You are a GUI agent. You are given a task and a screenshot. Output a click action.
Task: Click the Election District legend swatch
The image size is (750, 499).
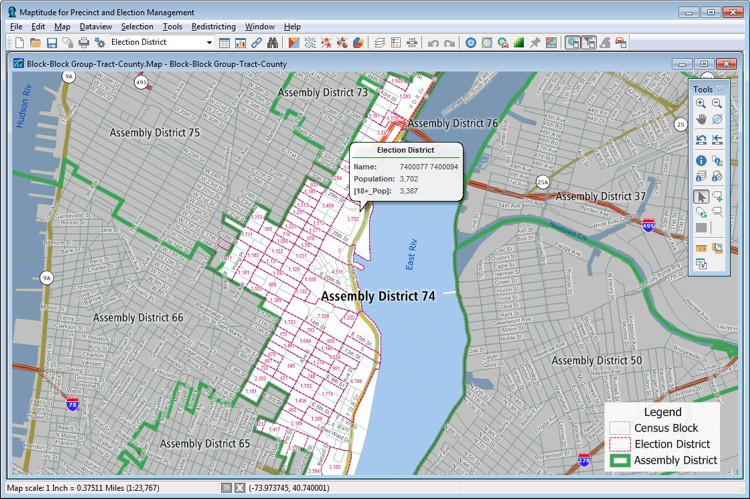(x=619, y=444)
